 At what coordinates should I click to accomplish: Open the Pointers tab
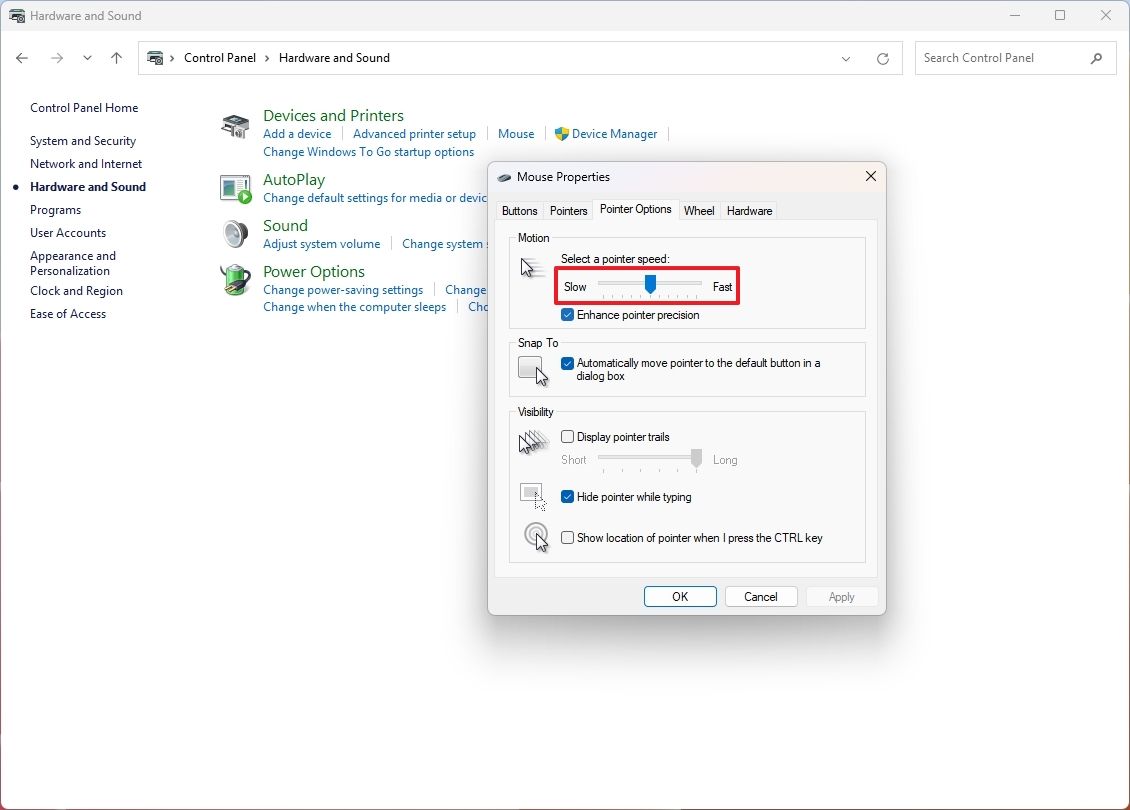[x=568, y=210]
